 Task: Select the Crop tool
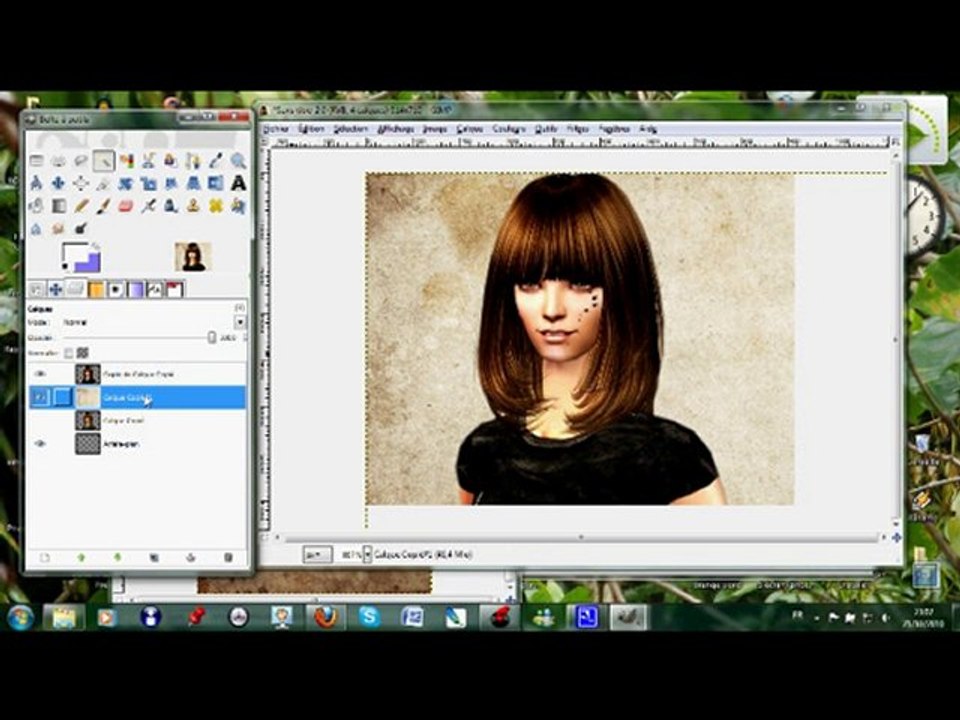103,183
